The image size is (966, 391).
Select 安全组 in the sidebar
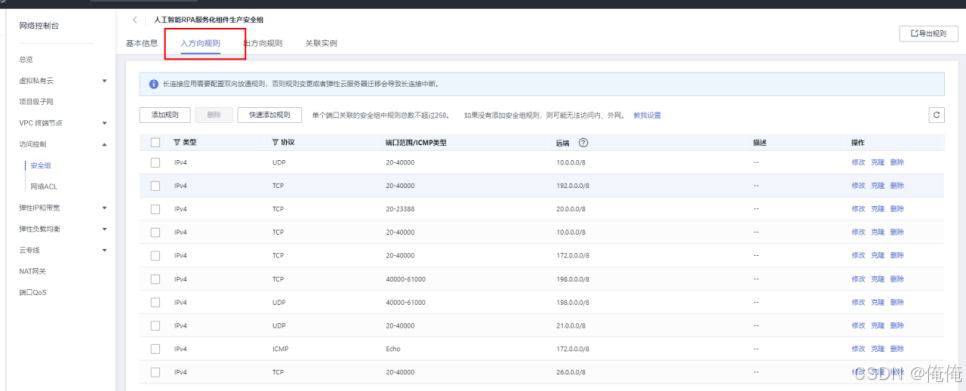(41, 165)
